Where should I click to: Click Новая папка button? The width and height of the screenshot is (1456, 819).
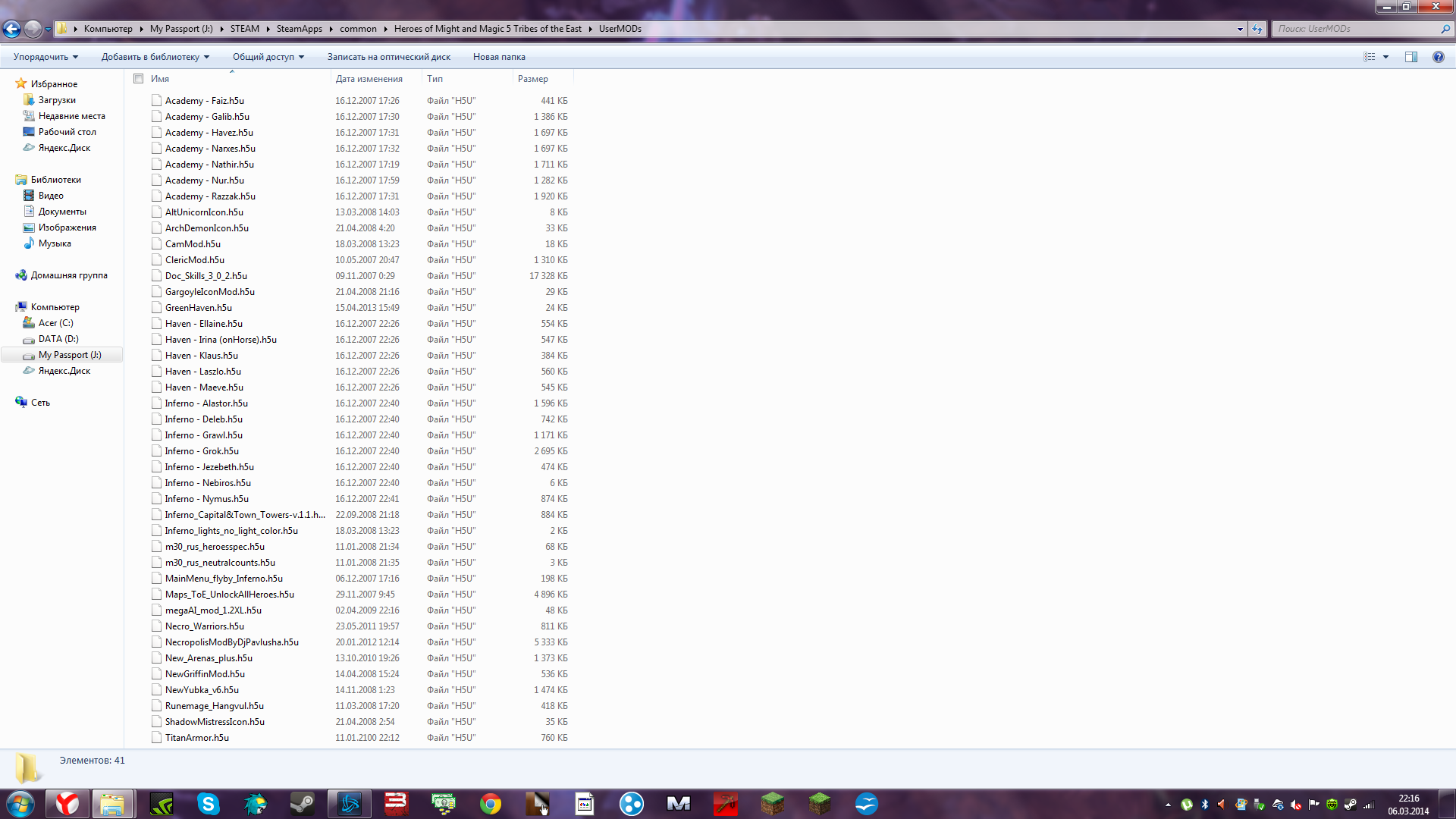(499, 57)
